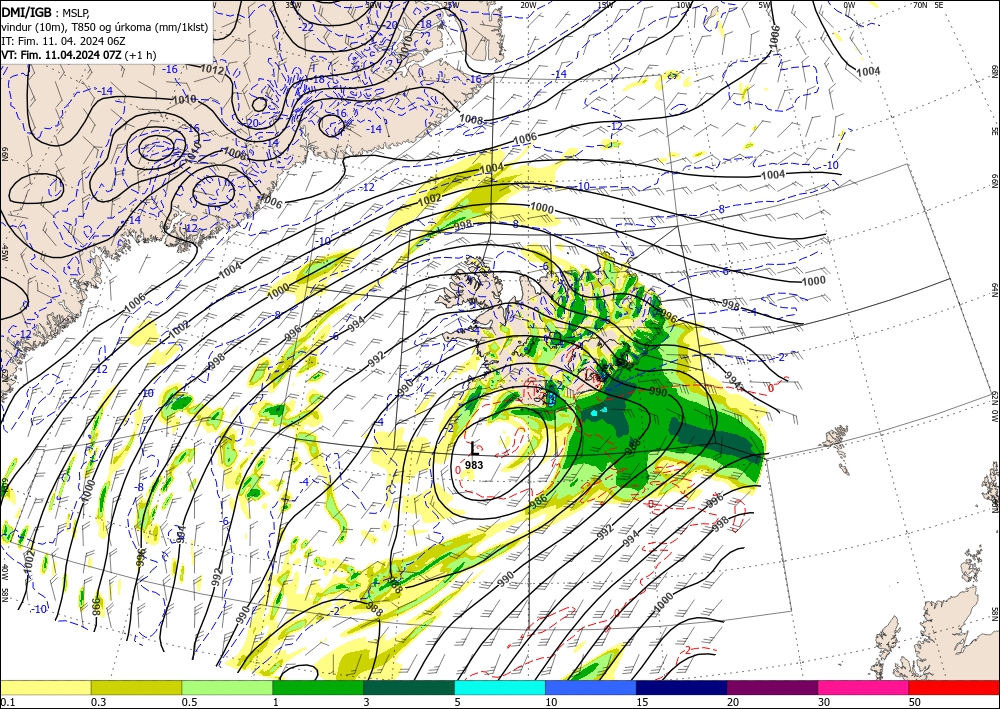
Task: Click the legend value 0.5
Action: pos(189,702)
